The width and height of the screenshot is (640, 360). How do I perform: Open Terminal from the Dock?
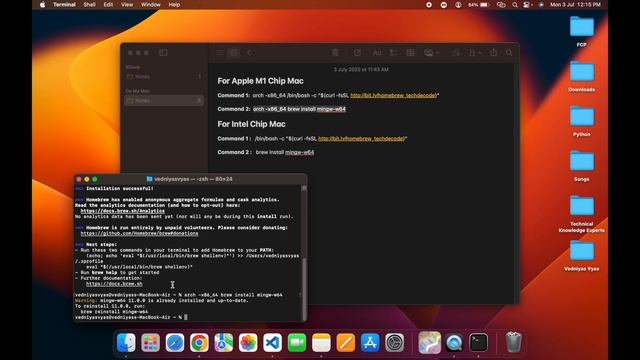pos(478,342)
